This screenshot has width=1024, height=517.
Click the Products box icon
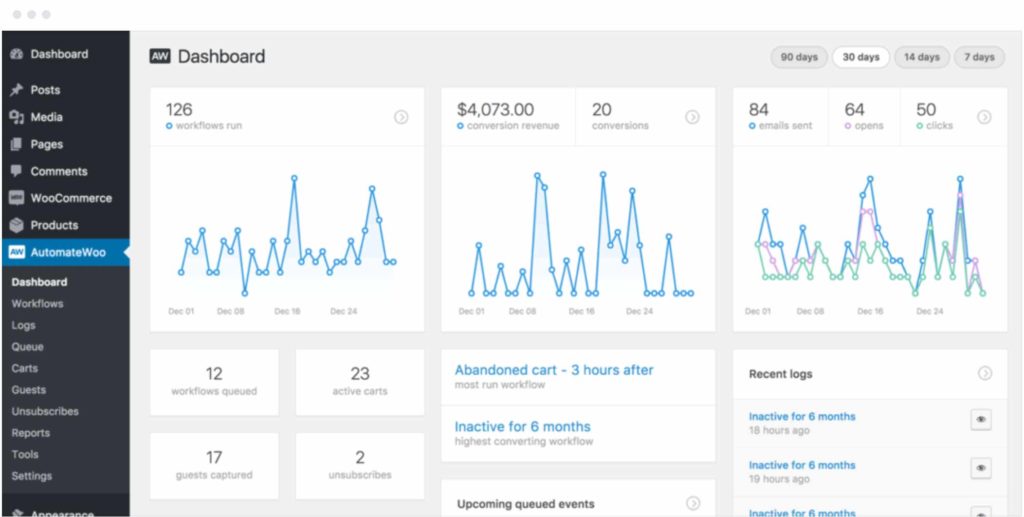(x=16, y=225)
